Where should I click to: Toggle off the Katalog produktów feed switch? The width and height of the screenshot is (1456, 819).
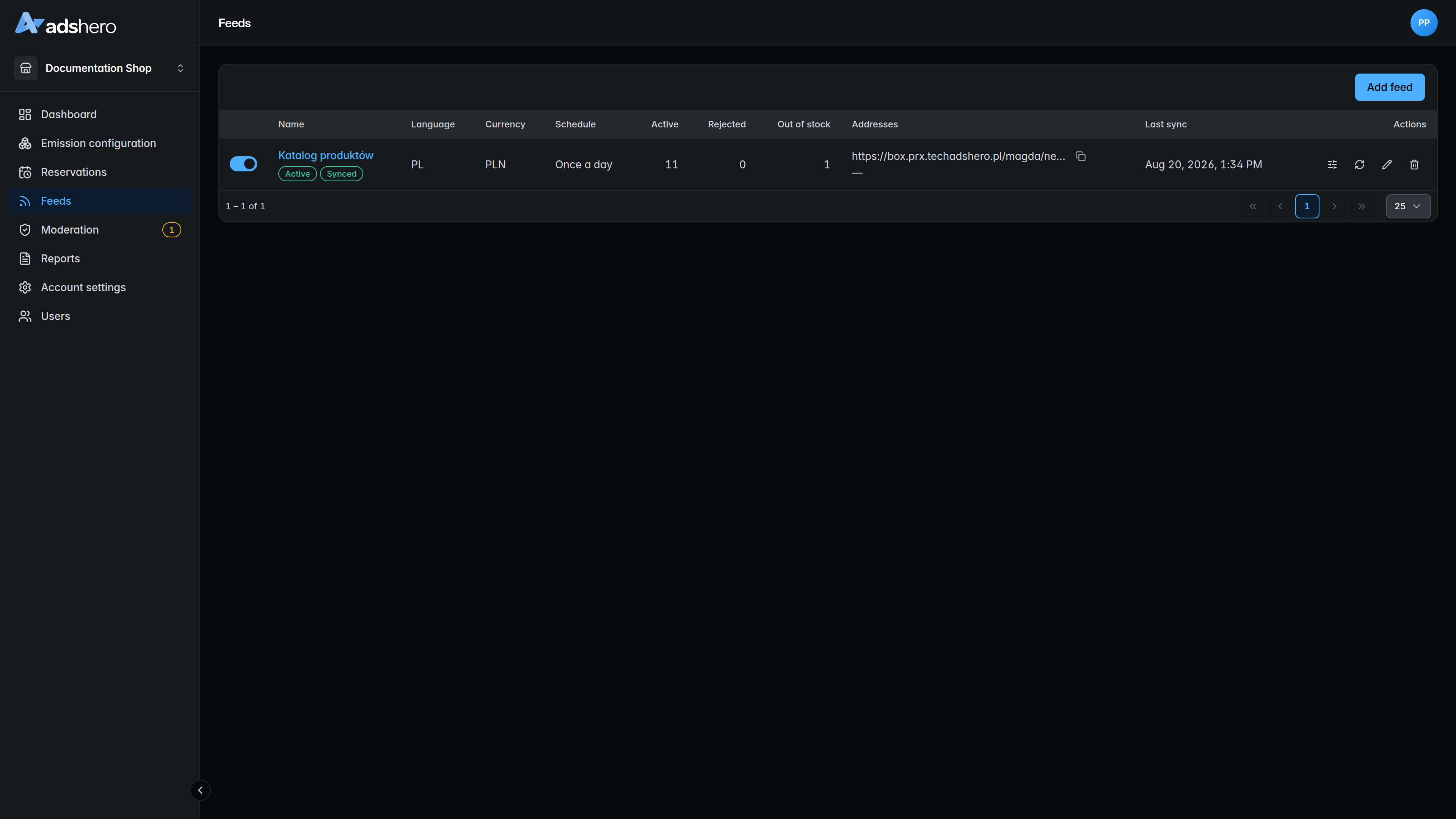pyautogui.click(x=243, y=164)
